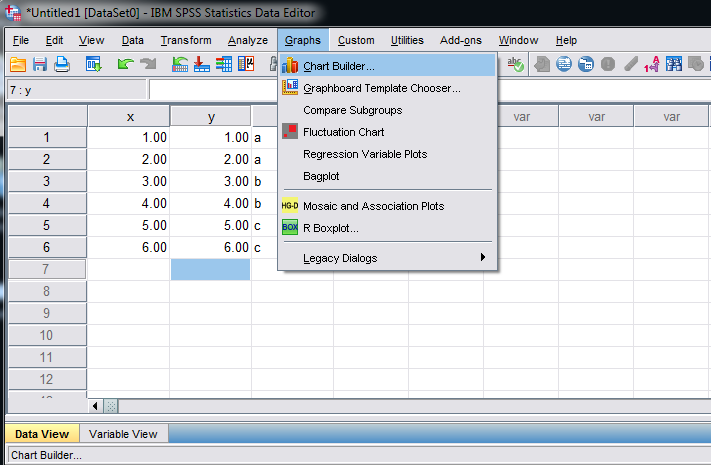This screenshot has width=711, height=465.
Task: Open the Transform menu
Action: pyautogui.click(x=186, y=40)
